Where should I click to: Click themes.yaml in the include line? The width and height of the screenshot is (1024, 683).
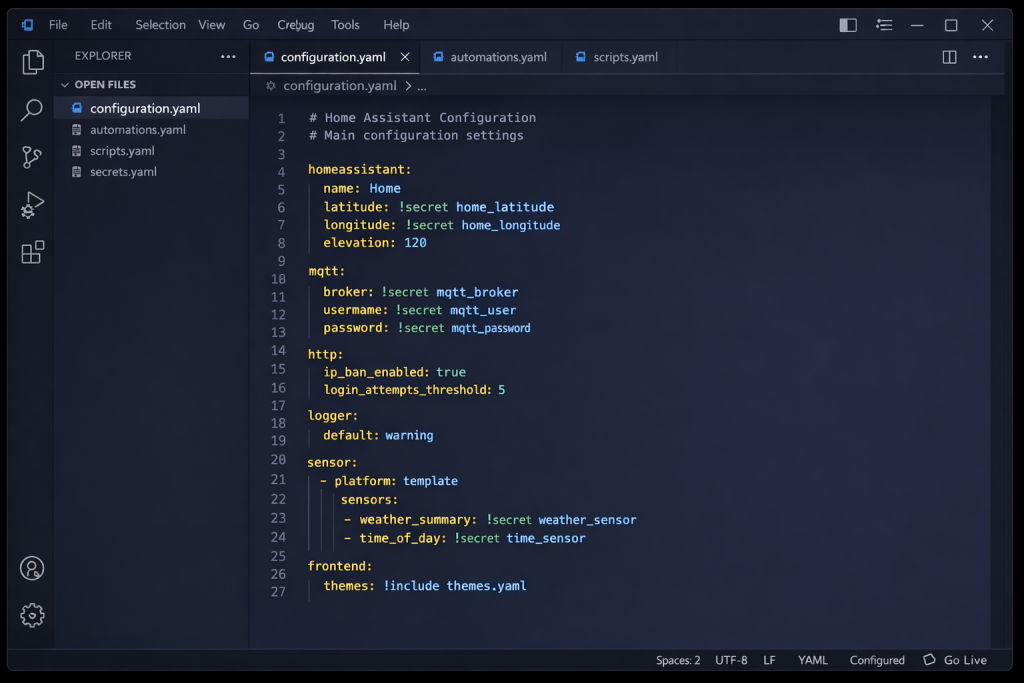[487, 586]
